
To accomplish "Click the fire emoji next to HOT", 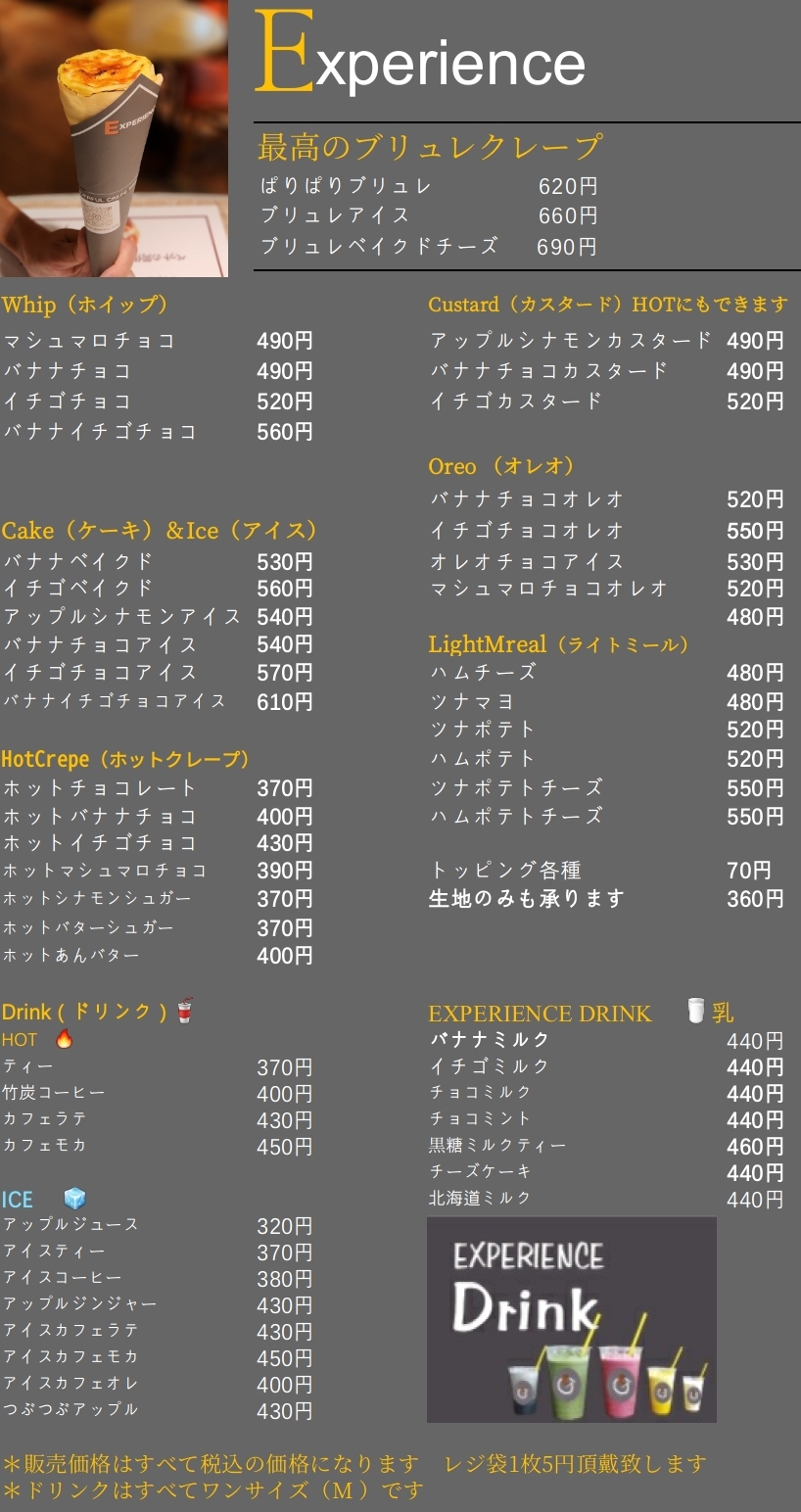I will (x=64, y=1039).
